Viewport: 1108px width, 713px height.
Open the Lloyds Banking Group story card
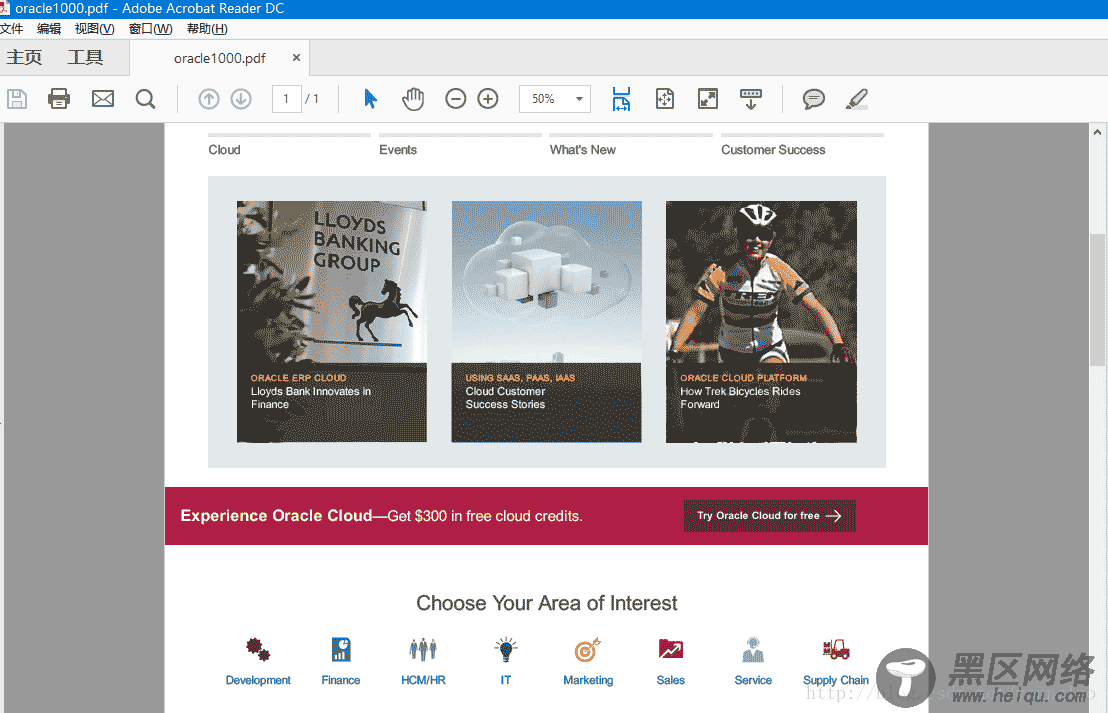[331, 322]
